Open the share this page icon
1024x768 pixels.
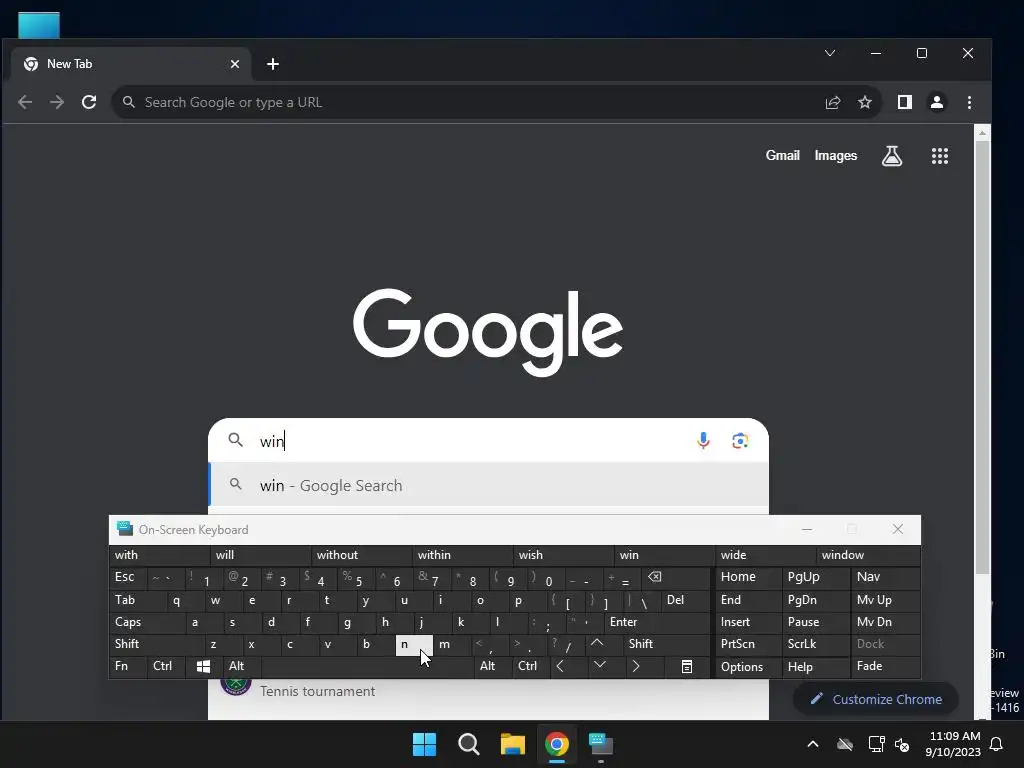(x=833, y=102)
